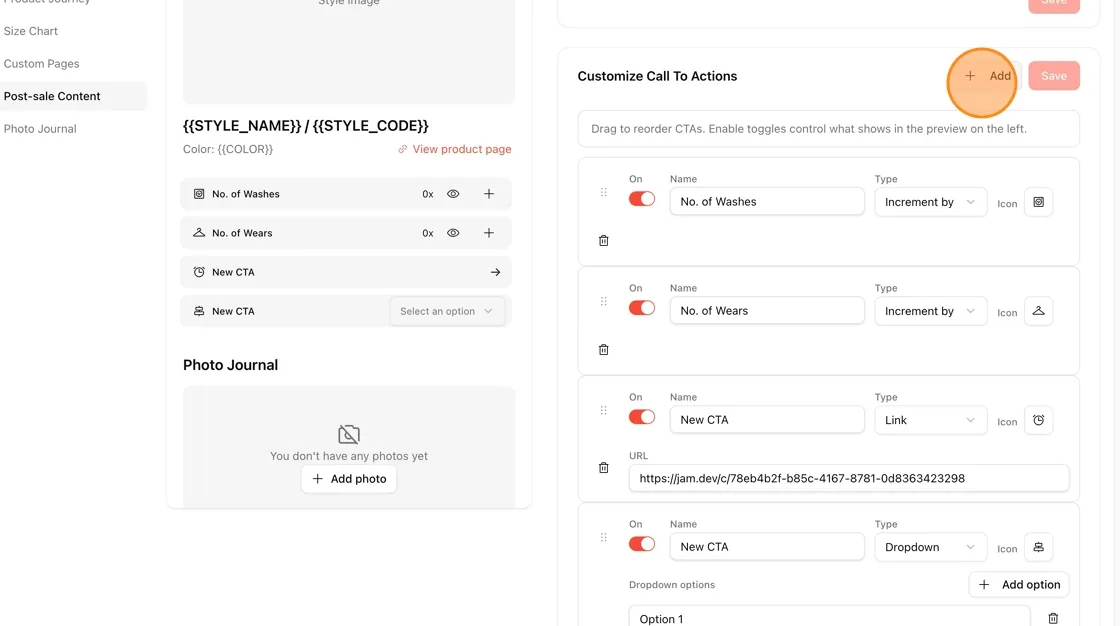Increment No. of Wears with plus icon in preview
Image resolution: width=1120 pixels, height=626 pixels.
coord(489,233)
